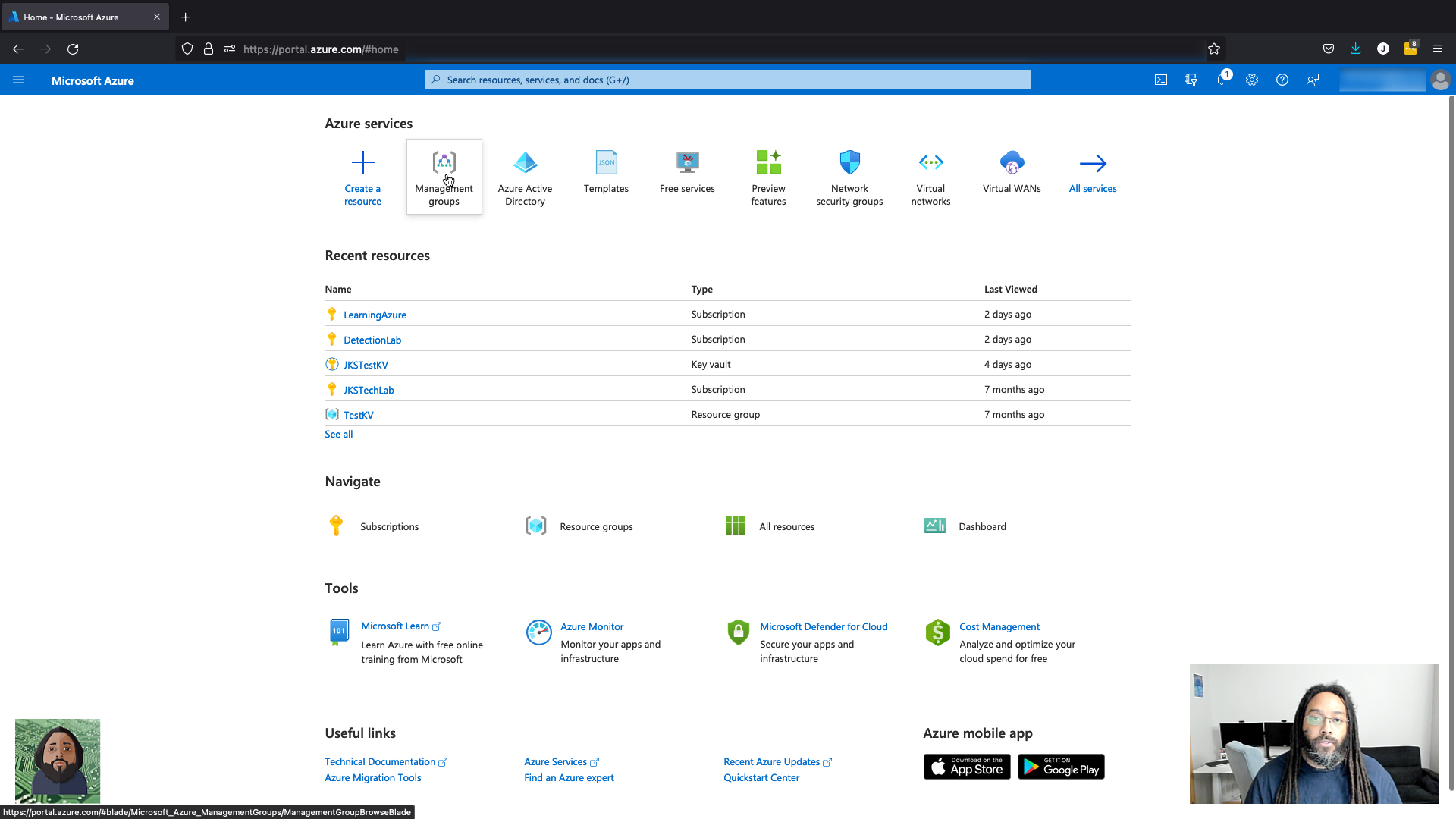Open the Feedback icon in top bar
The image size is (1456, 819).
tap(1313, 80)
